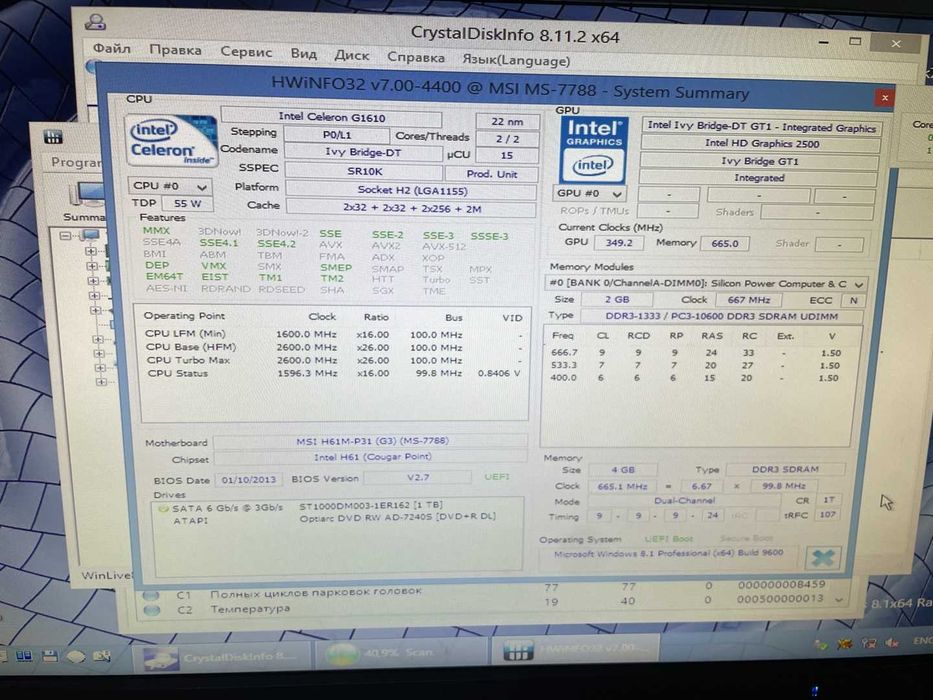The width and height of the screenshot is (933, 700).
Task: Open the Правка menu
Action: 175,51
